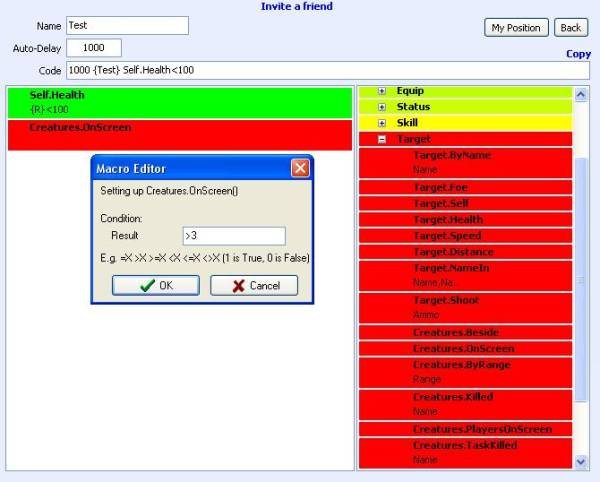Image resolution: width=600 pixels, height=482 pixels.
Task: Click the Copy link
Action: coord(578,54)
